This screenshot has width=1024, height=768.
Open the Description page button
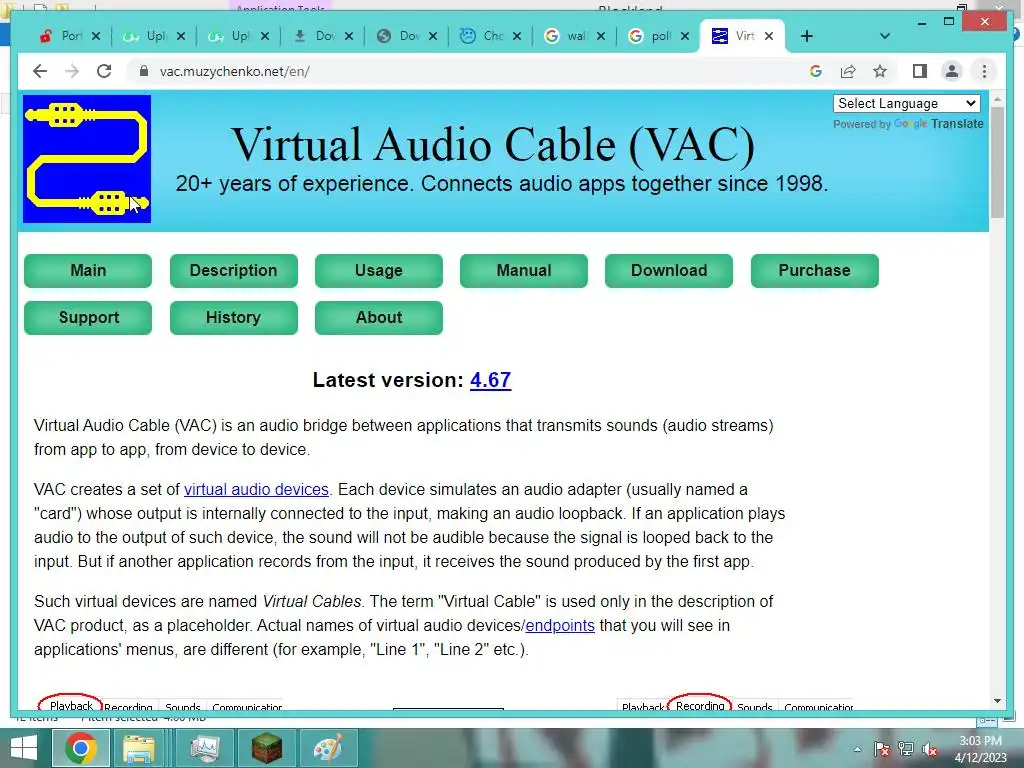coord(234,270)
